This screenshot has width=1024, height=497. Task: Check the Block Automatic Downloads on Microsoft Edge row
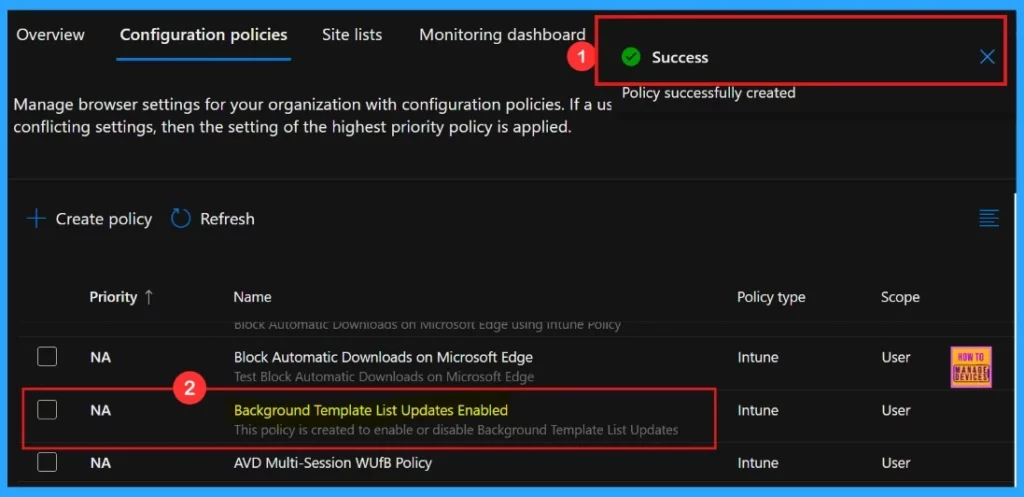pos(47,357)
